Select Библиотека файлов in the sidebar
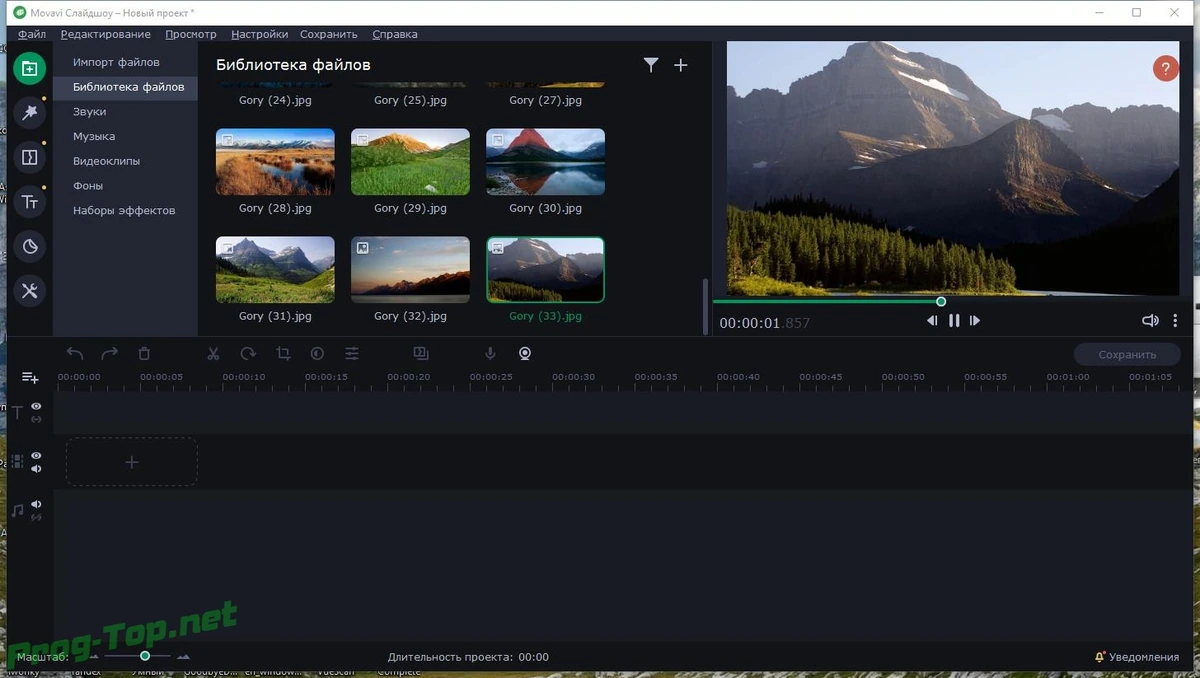This screenshot has height=678, width=1200. pyautogui.click(x=128, y=87)
